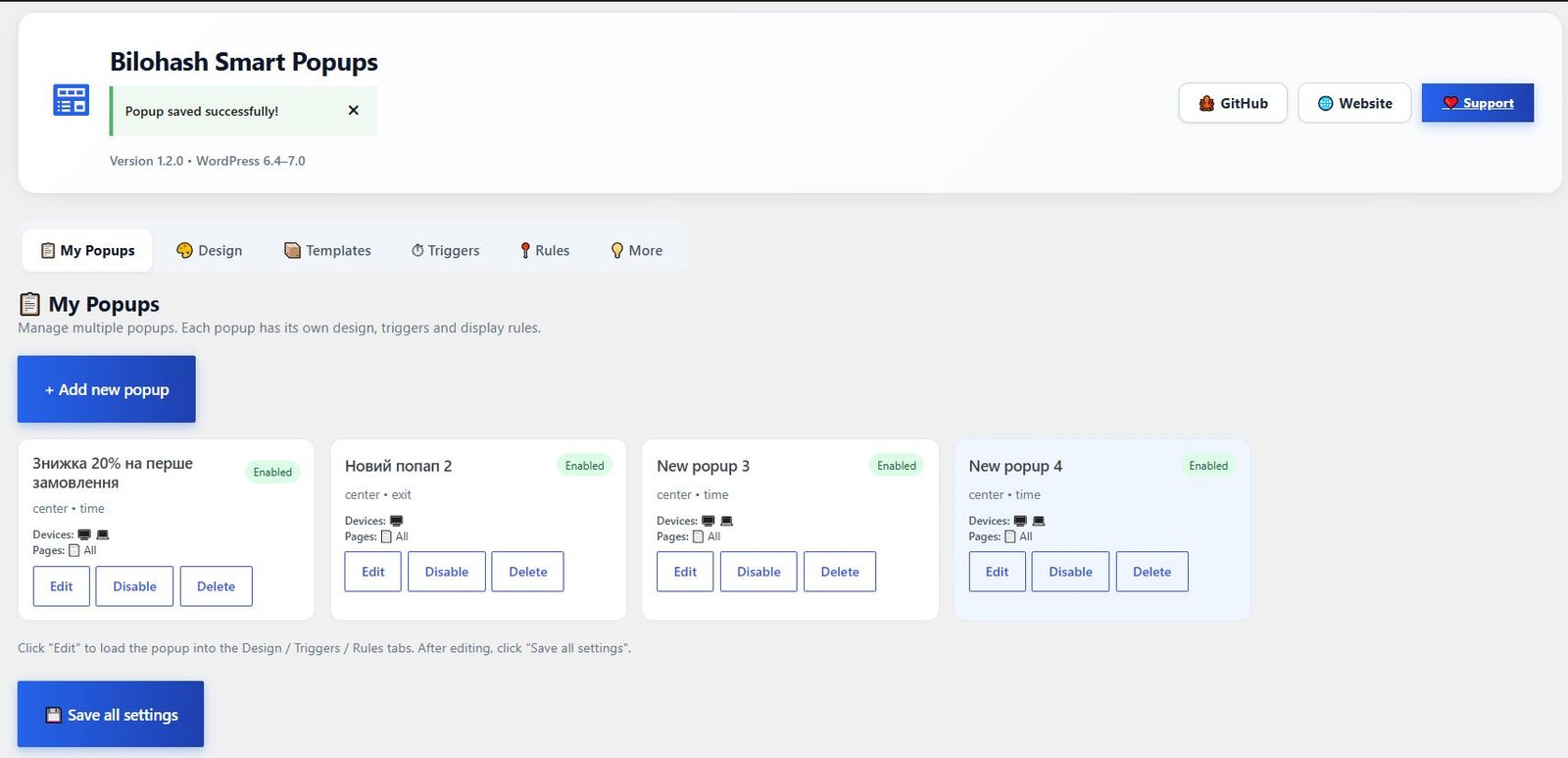Click Save all settings
1568x758 pixels.
tap(111, 715)
